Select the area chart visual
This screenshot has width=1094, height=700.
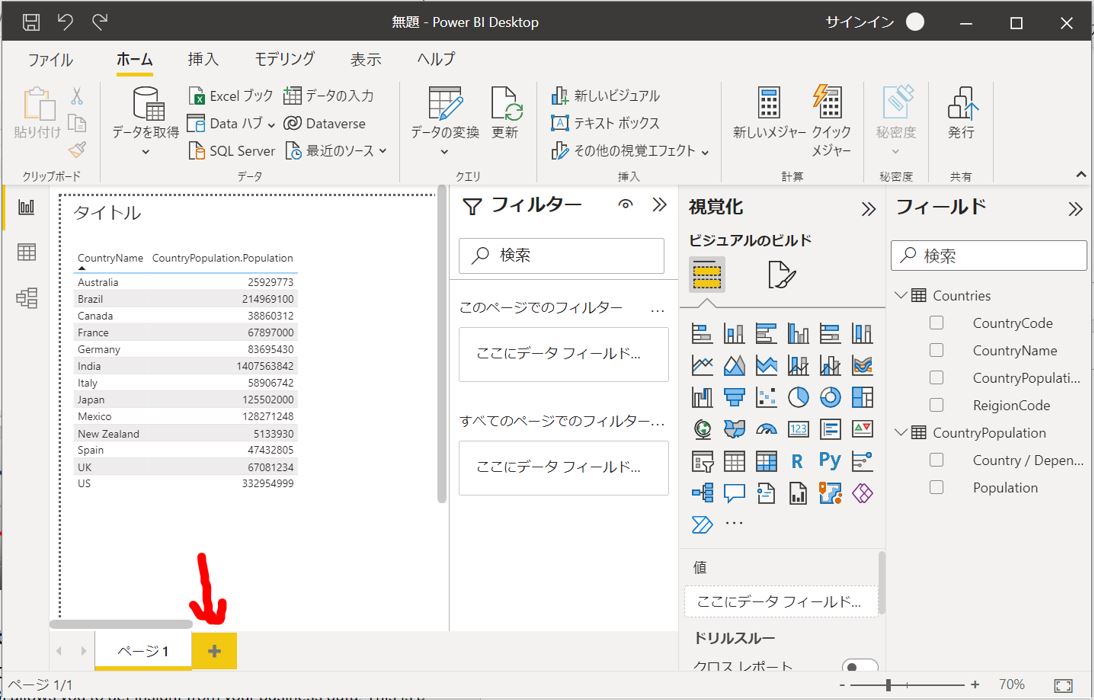coord(734,365)
